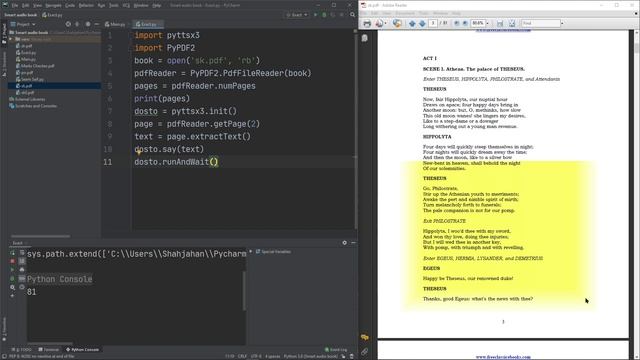Click the fit-width save/scroll icon in Adobe Reader
The image size is (640, 360).
pyautogui.click(x=500, y=23)
